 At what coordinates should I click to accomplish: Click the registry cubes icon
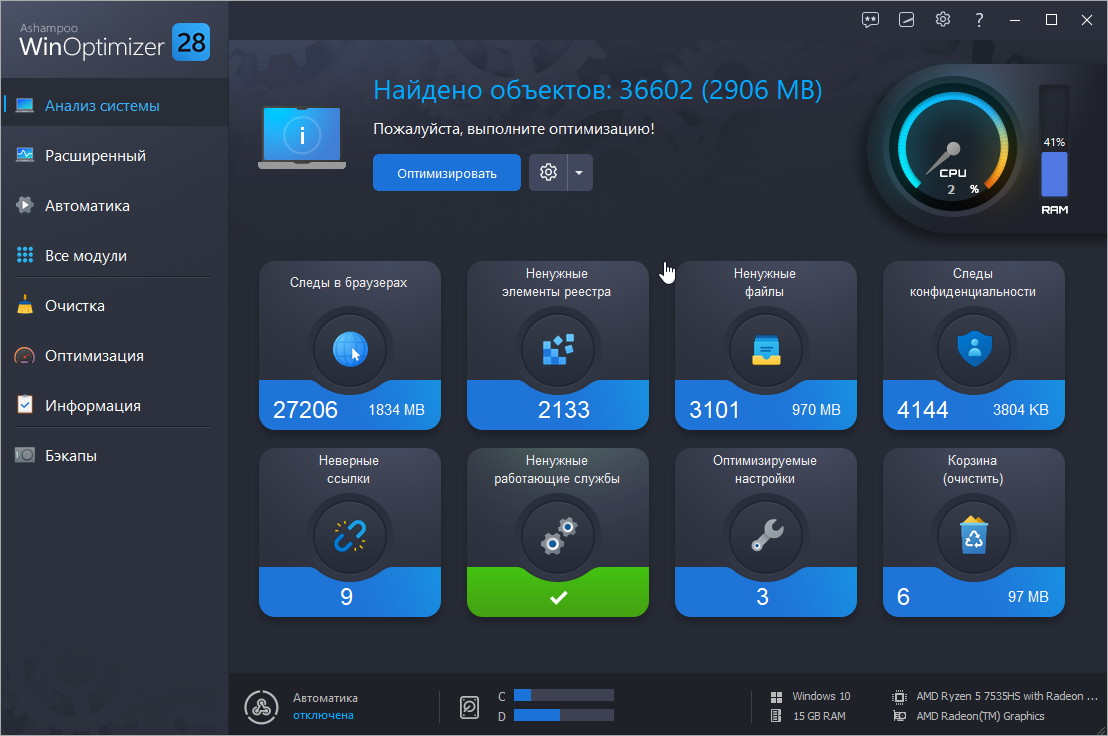[x=558, y=350]
